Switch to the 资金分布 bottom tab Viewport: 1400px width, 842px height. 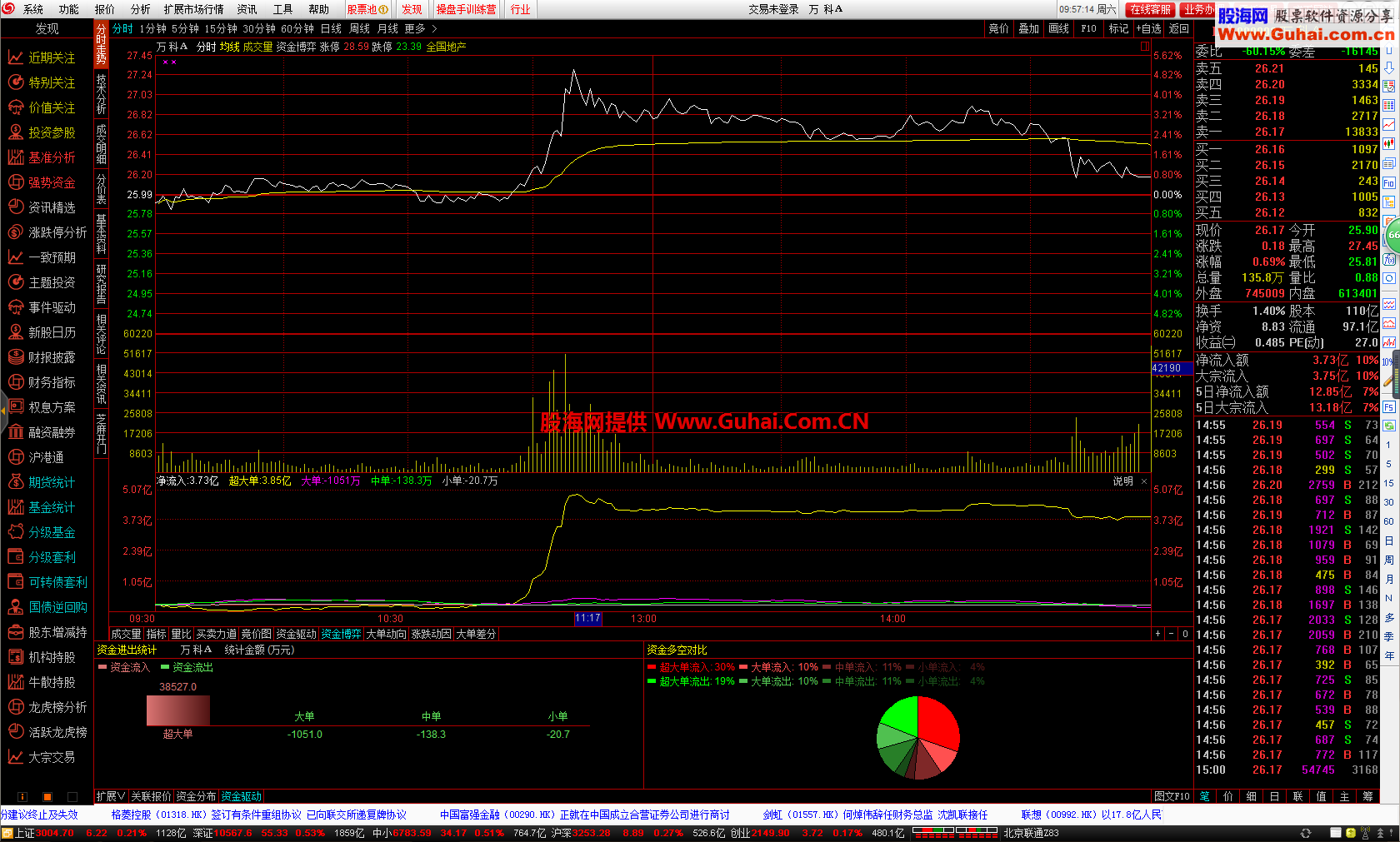(x=196, y=796)
